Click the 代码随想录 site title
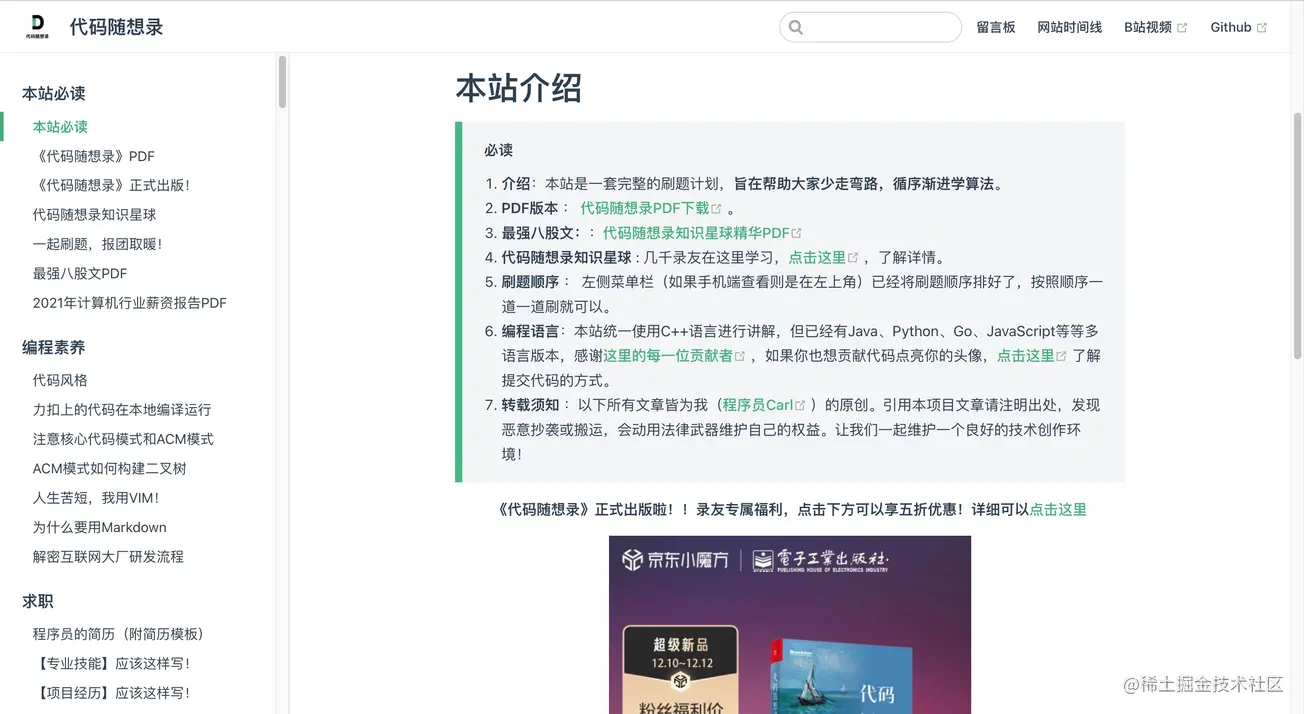Viewport: 1304px width, 714px height. click(116, 27)
